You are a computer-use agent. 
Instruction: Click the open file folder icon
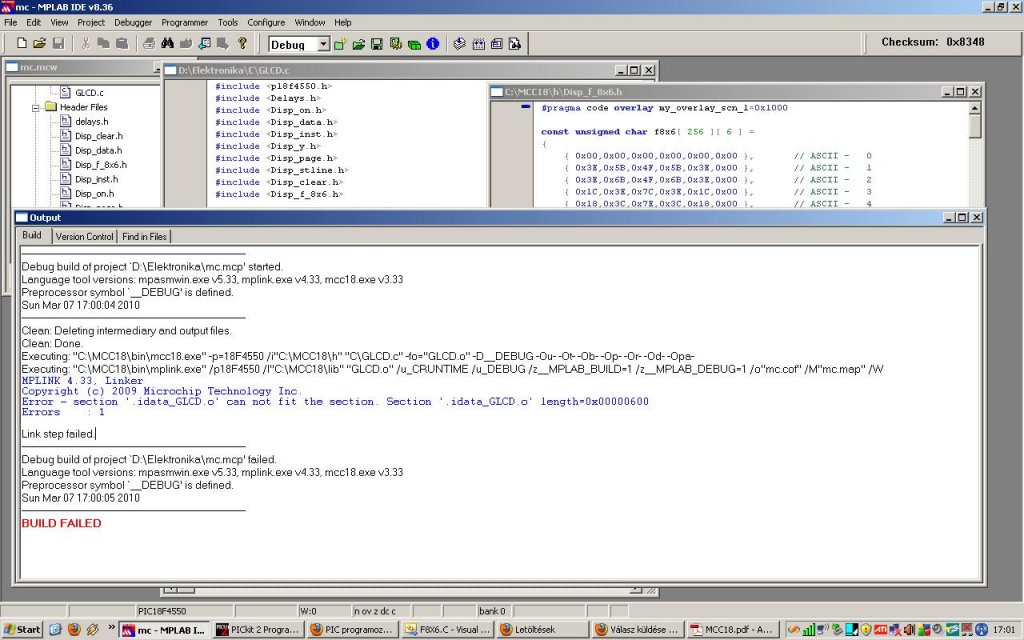(40, 44)
